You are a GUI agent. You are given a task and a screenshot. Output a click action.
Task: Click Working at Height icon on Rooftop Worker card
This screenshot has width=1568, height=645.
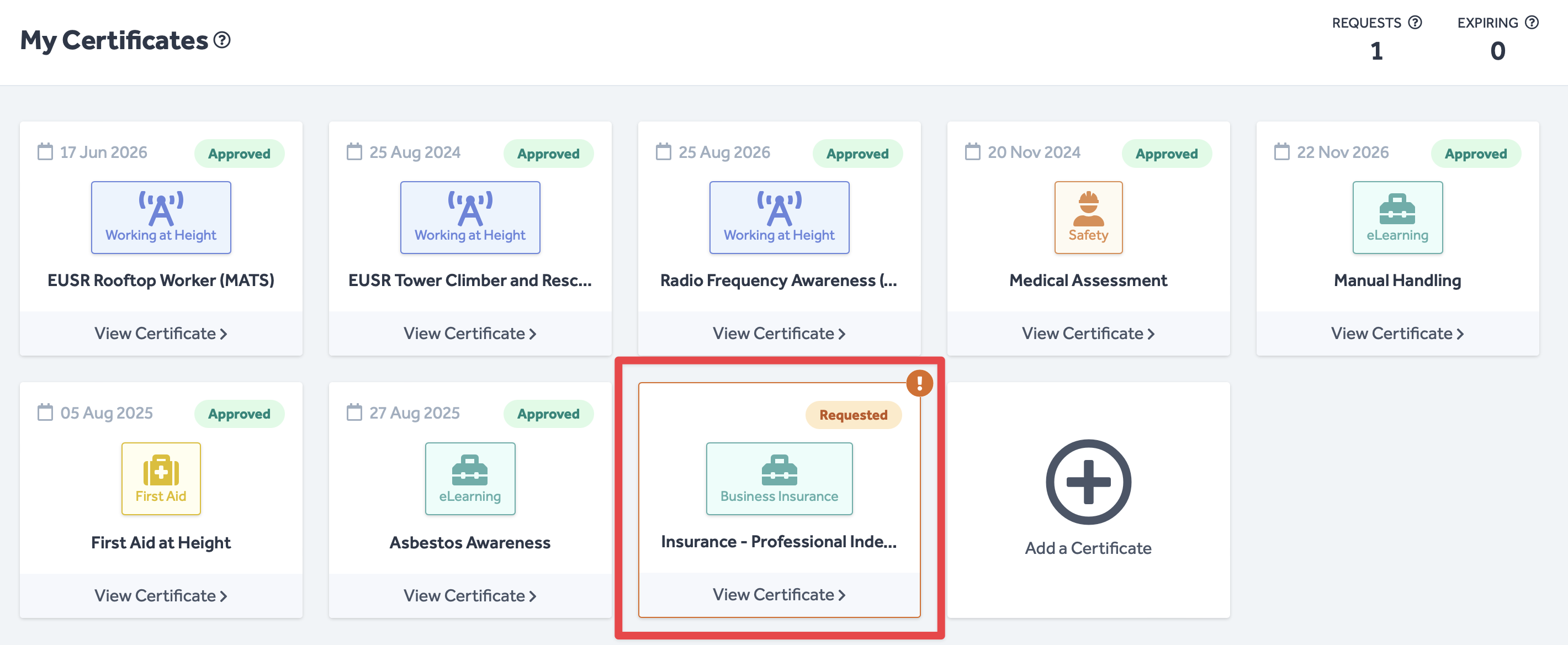tap(161, 217)
